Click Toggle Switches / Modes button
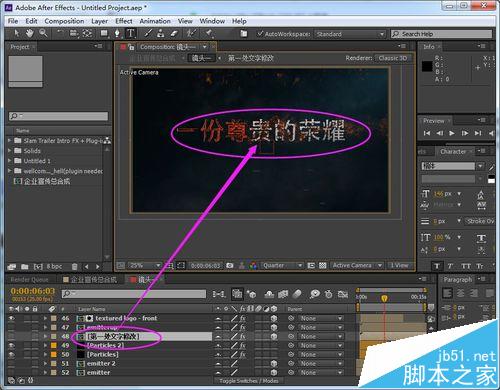This screenshot has height=390, width=500. point(249,381)
